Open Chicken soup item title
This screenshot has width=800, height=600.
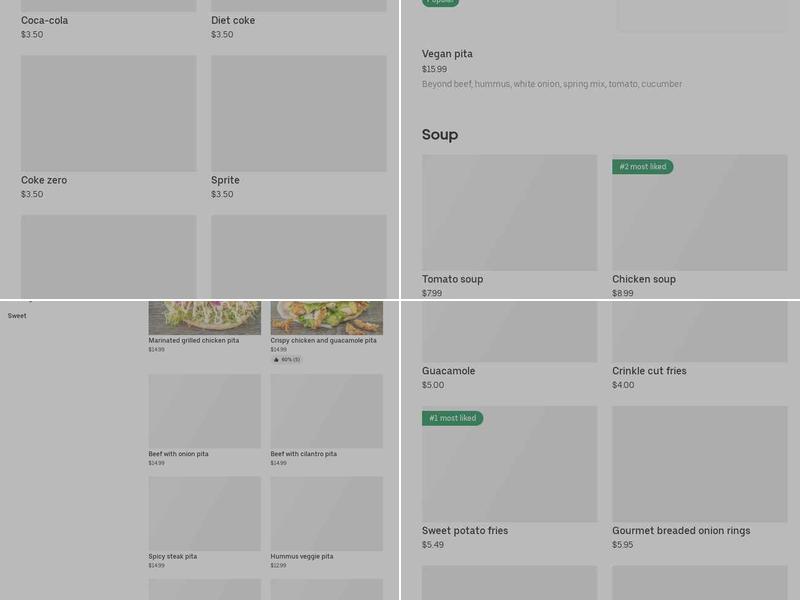tap(644, 279)
